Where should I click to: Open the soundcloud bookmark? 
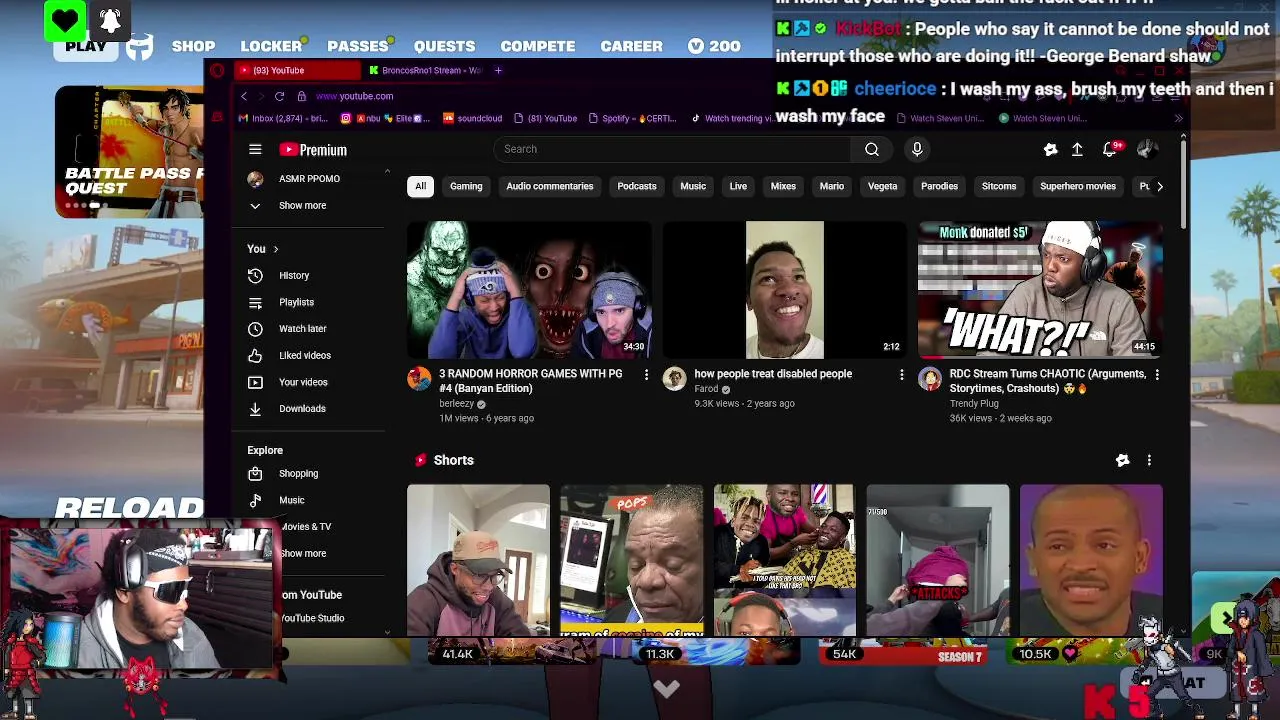pyautogui.click(x=472, y=118)
